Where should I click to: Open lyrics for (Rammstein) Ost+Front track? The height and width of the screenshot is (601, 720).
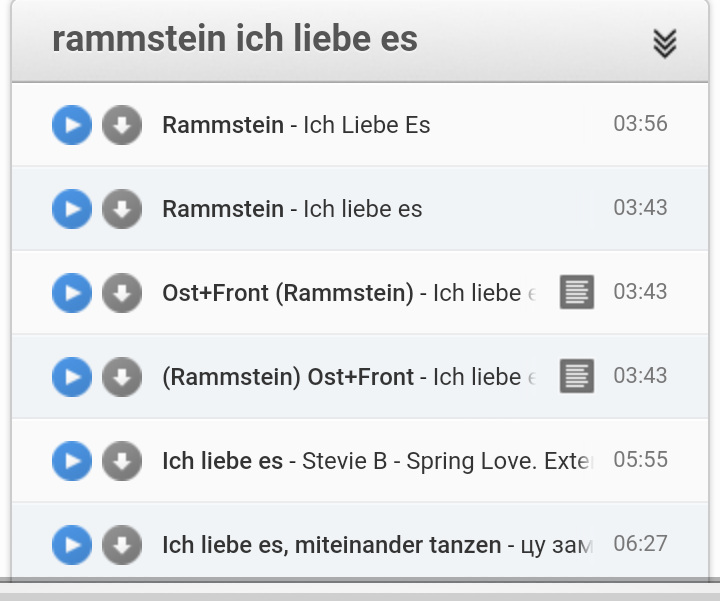click(x=577, y=376)
